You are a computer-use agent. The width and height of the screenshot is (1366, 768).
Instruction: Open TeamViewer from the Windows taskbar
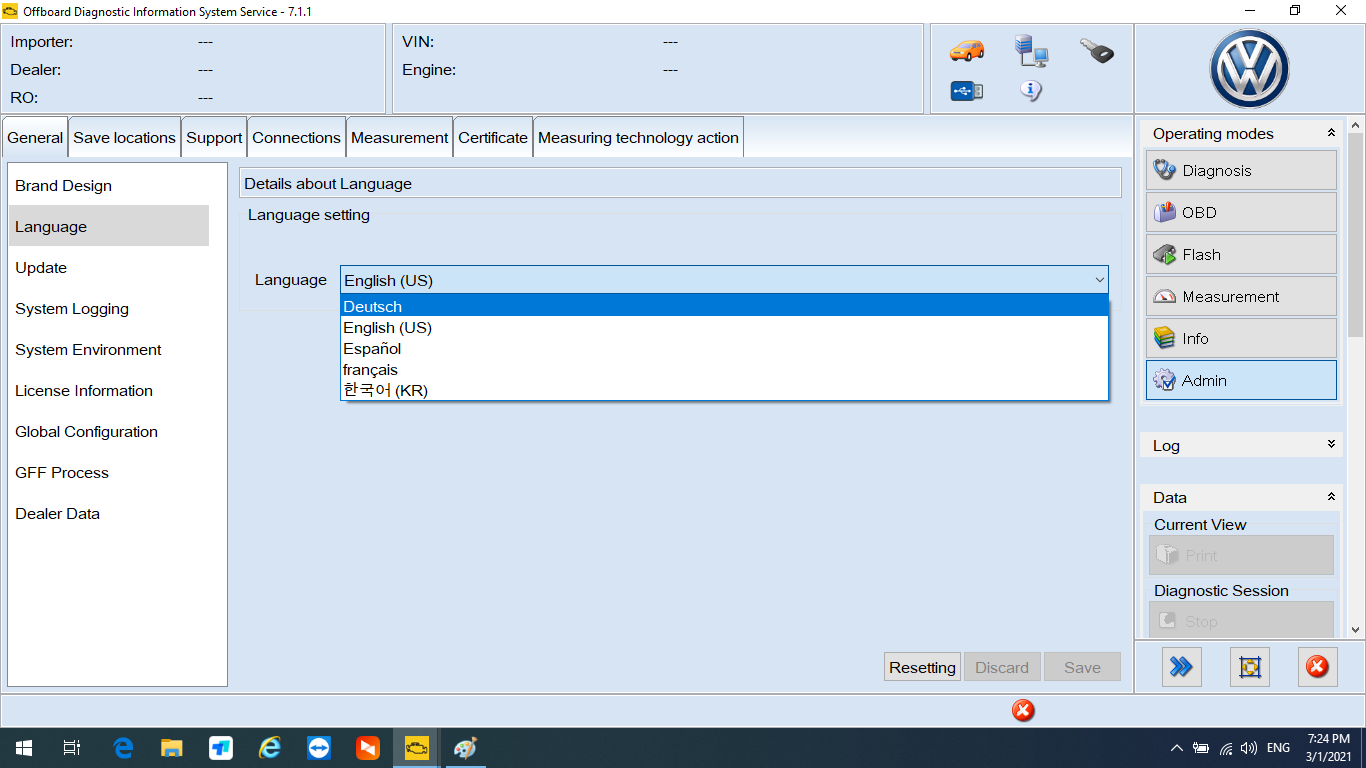(319, 748)
